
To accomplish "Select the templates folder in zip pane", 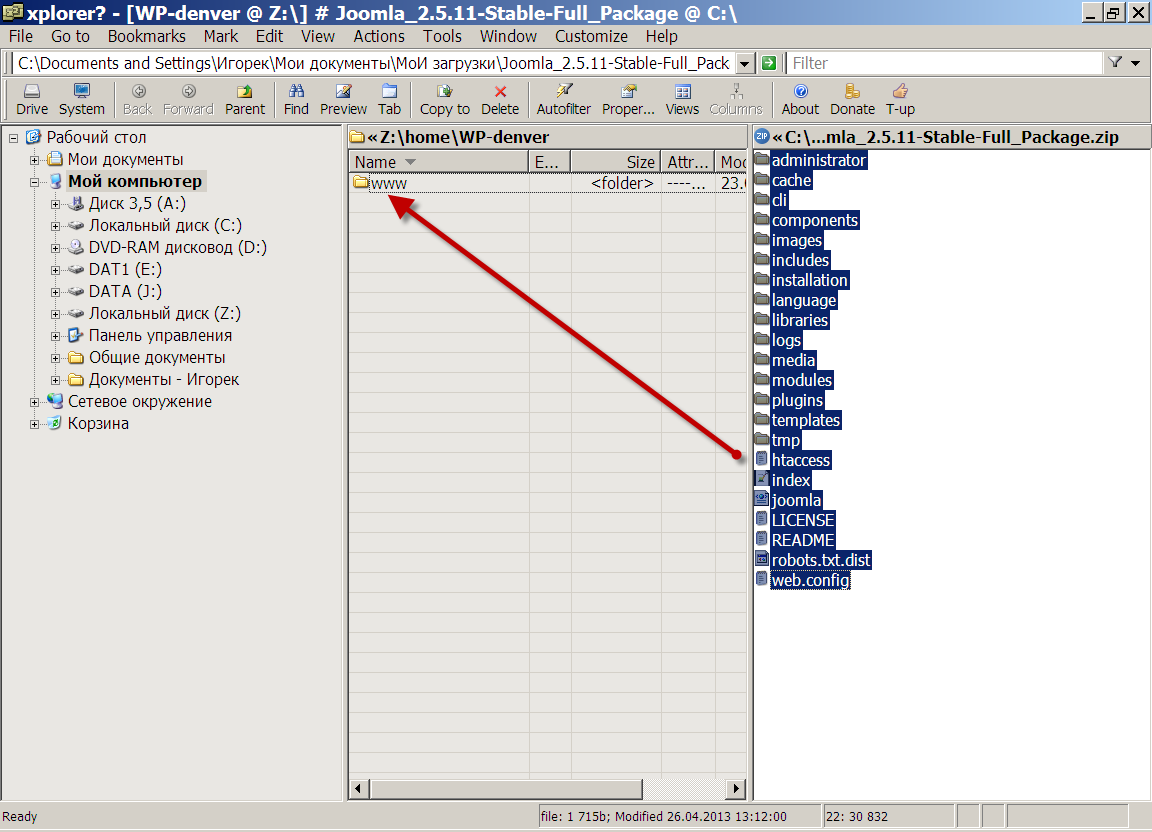I will [x=805, y=420].
